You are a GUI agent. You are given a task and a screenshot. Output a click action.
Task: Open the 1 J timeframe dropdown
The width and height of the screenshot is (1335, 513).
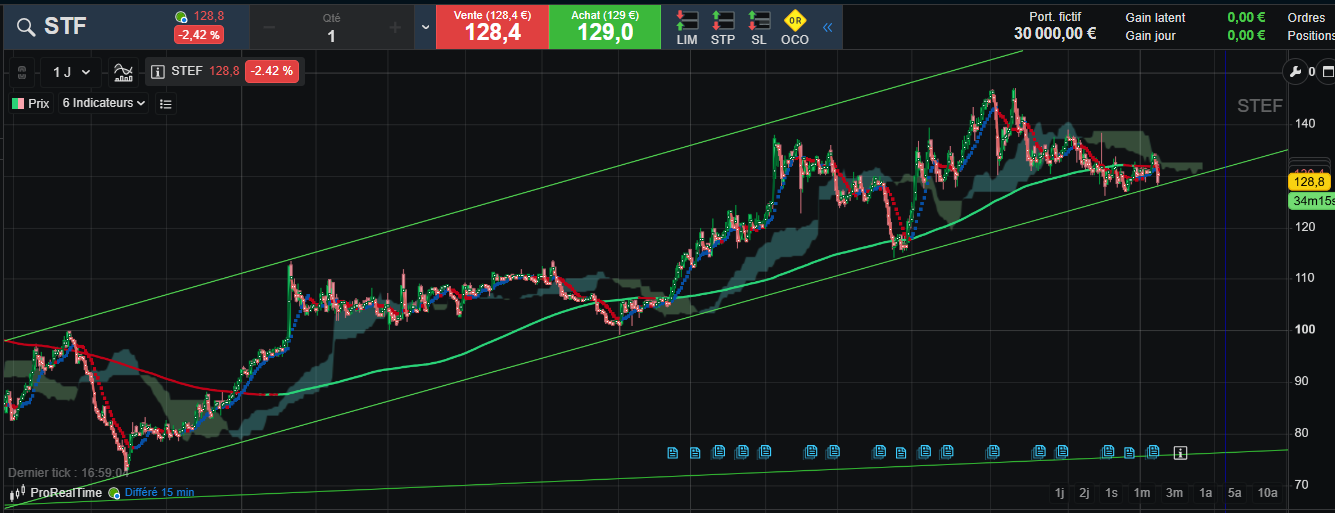tap(72, 72)
